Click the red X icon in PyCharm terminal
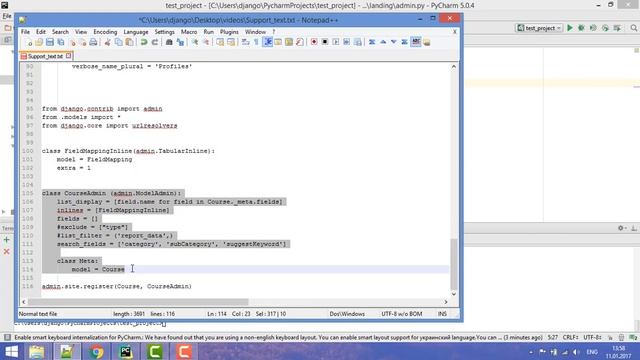This screenshot has height=360, width=640. click(x=7, y=251)
